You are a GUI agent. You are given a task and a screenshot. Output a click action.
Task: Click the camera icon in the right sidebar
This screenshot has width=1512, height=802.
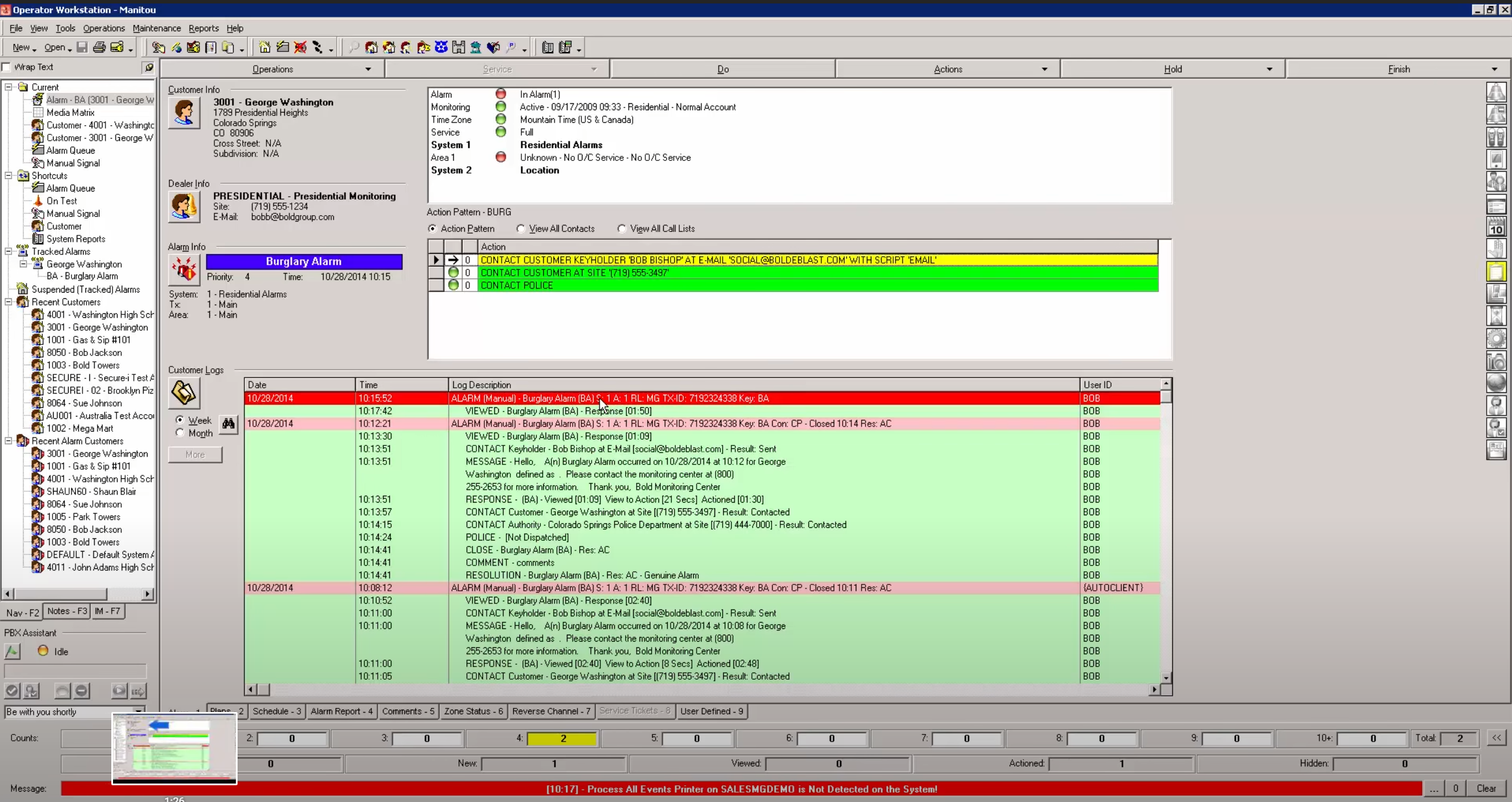pos(1496,361)
